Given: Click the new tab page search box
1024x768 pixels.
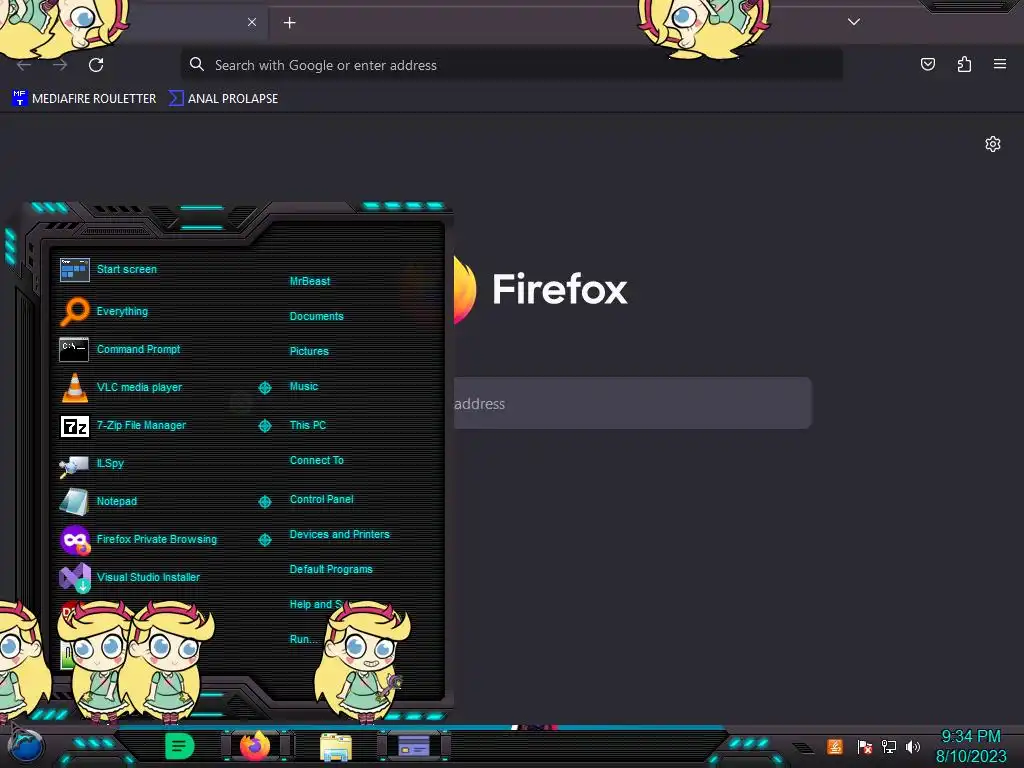Looking at the screenshot, I should click(x=632, y=403).
